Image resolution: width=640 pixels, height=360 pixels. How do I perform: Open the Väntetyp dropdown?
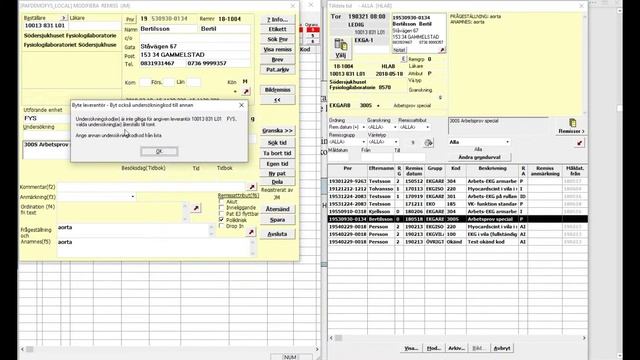pyautogui.click(x=396, y=142)
